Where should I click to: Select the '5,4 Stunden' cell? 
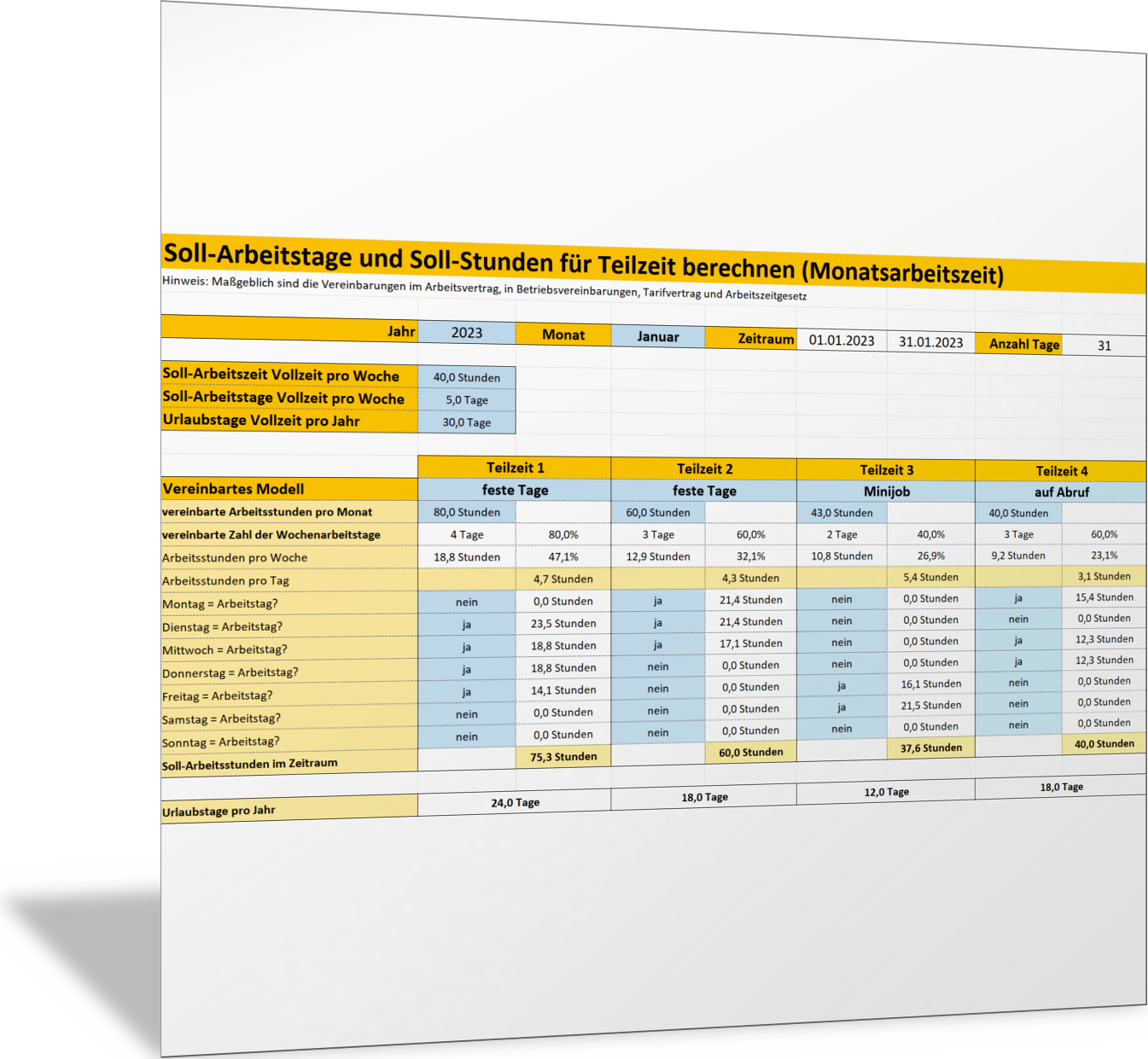(930, 577)
